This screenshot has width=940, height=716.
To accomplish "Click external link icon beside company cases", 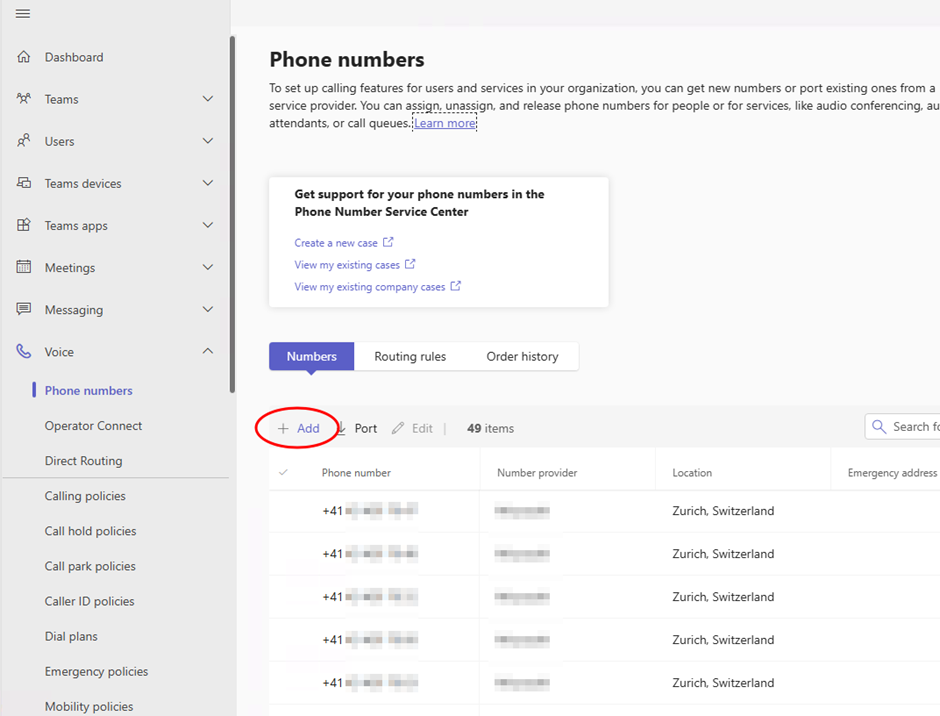I will [x=456, y=286].
